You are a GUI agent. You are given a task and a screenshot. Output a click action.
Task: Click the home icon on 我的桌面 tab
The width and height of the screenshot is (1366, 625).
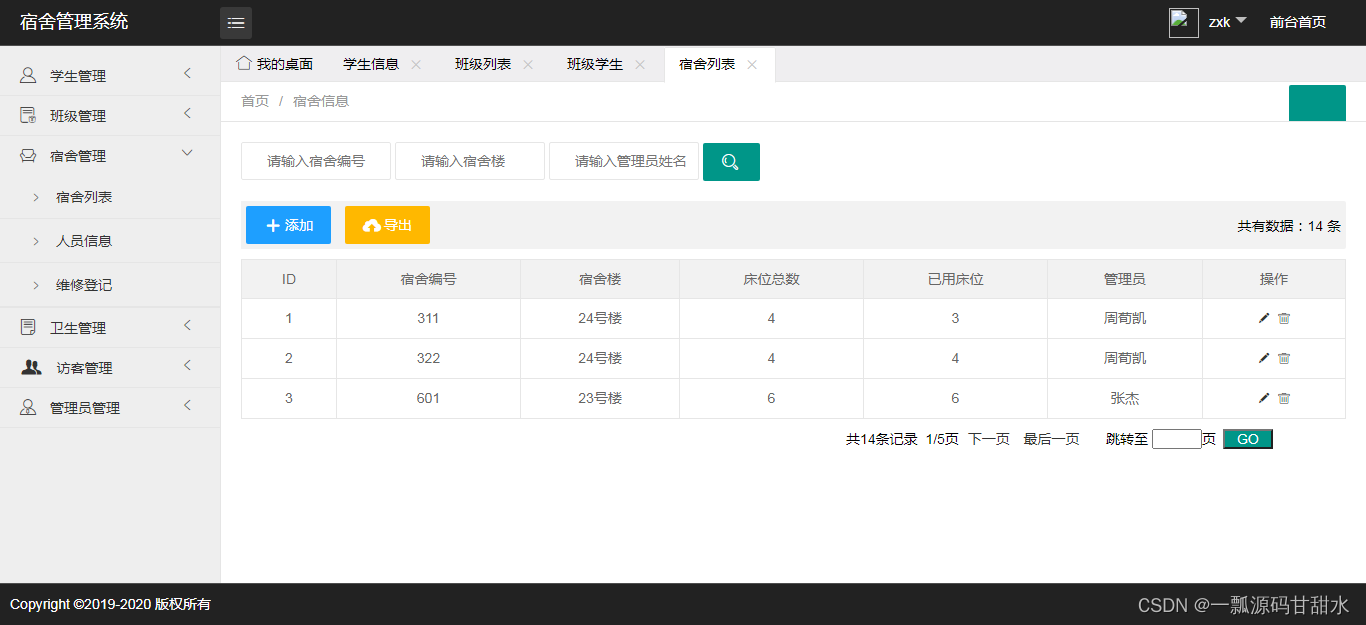click(244, 63)
